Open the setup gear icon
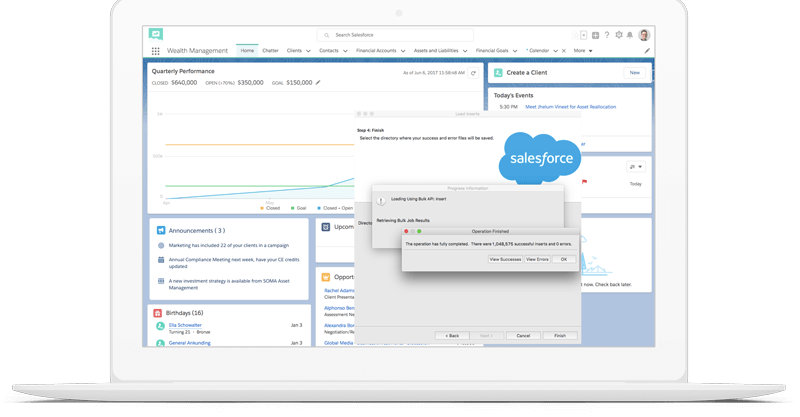Viewport: 800px width, 417px height. (619, 35)
